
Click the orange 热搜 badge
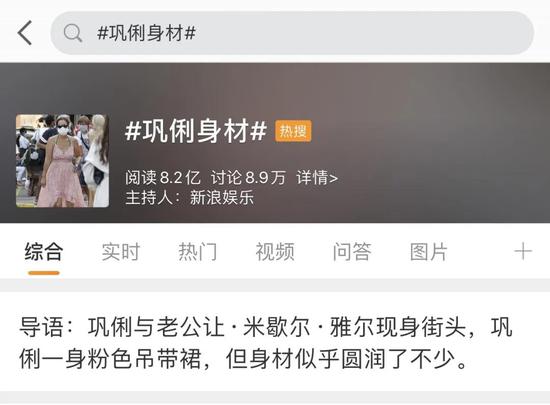pos(293,131)
